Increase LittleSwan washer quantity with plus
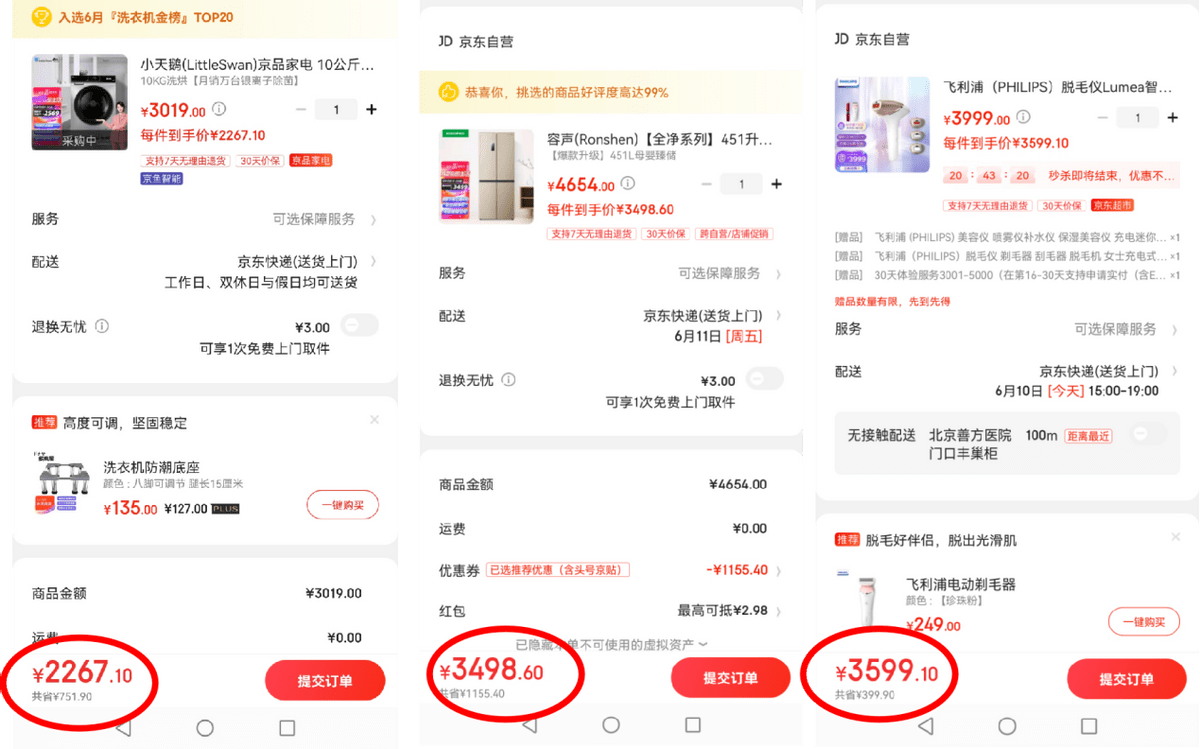1200x749 pixels. (372, 110)
